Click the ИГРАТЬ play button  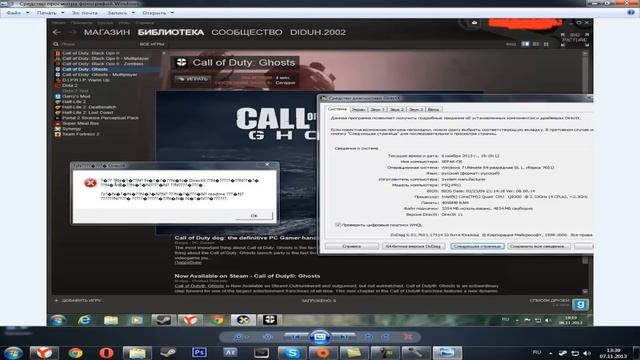193,79
